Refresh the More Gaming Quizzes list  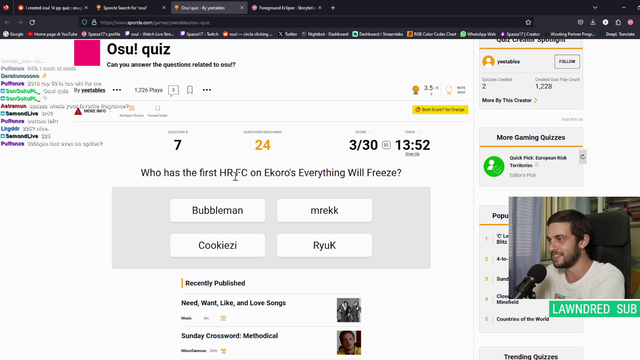[x=582, y=157]
